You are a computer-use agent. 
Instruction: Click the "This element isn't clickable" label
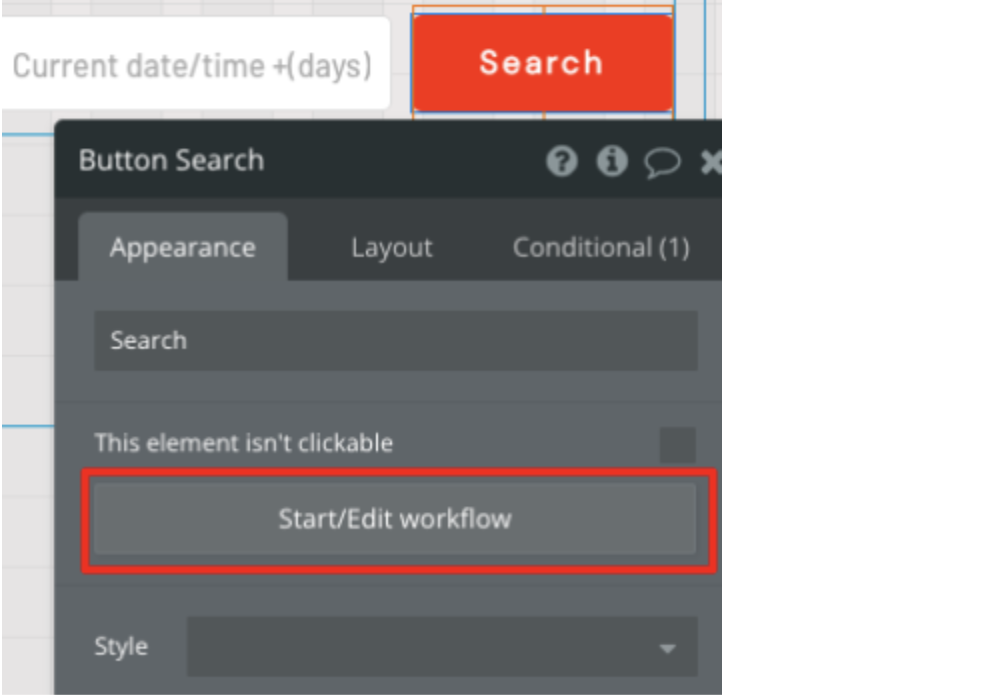[243, 443]
